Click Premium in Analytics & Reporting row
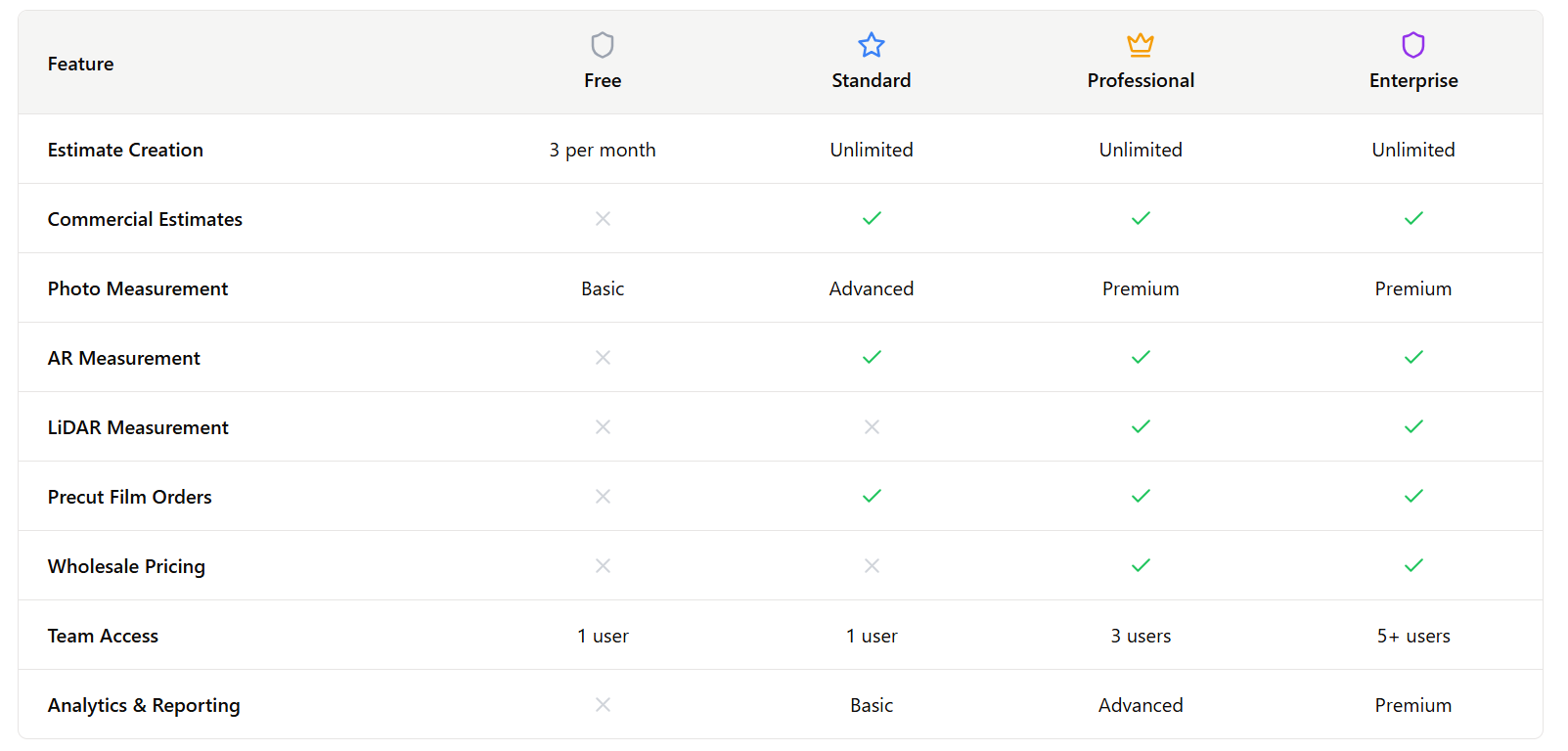This screenshot has width=1568, height=751. (1413, 705)
